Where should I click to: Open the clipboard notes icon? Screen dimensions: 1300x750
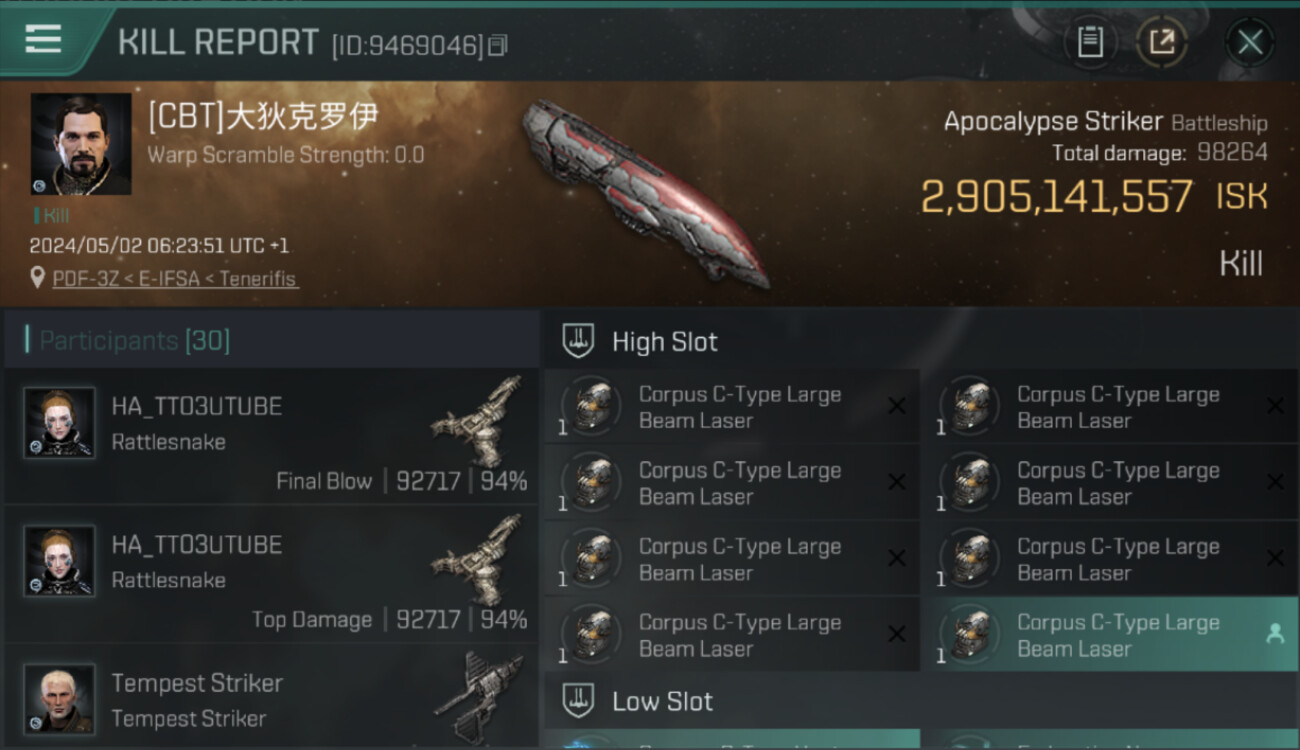(x=1090, y=42)
